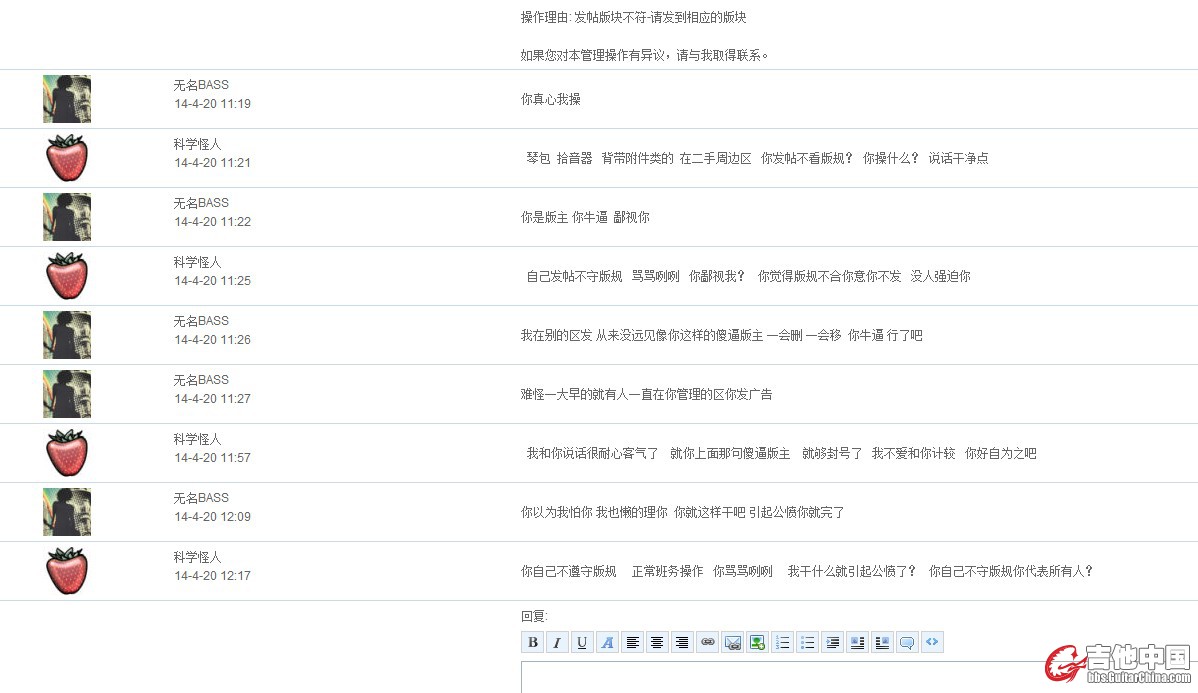Click strawberry avatar on the 12:17 message
Screen dimensions: 1198x693
pyautogui.click(x=67, y=571)
